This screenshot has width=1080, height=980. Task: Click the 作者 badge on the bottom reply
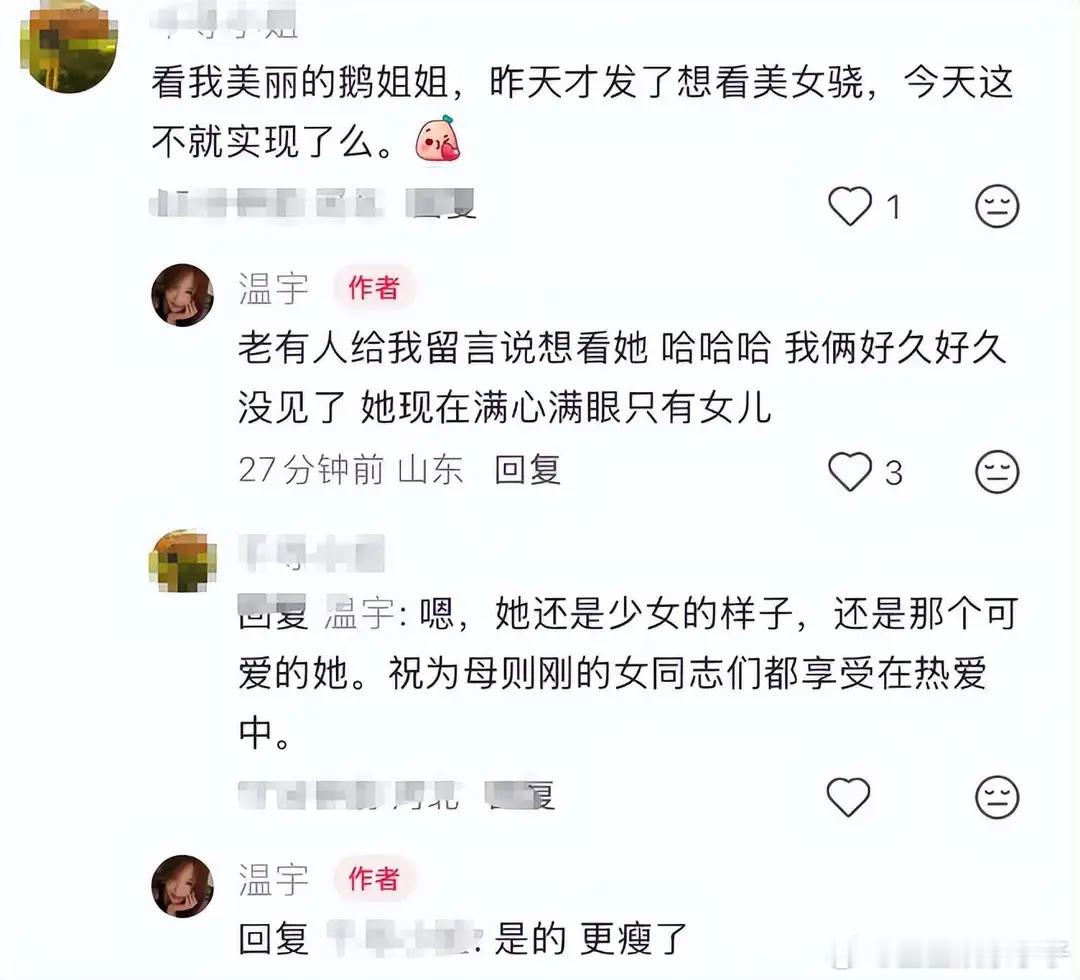click(373, 879)
